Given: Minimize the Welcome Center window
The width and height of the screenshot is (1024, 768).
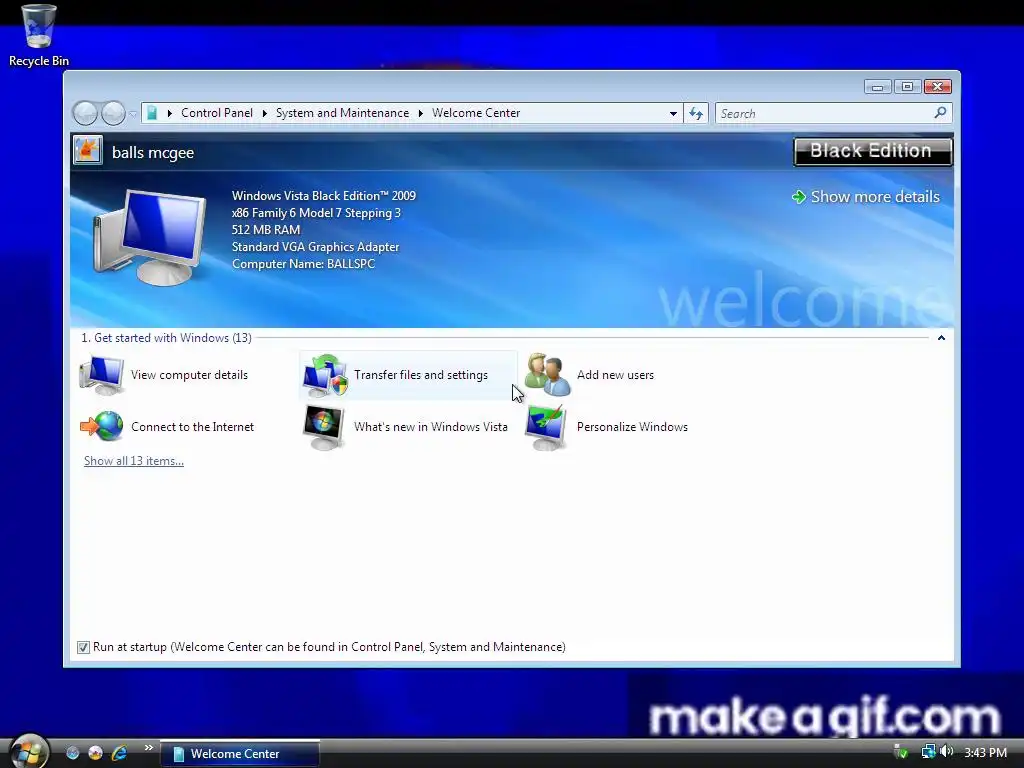Looking at the screenshot, I should pos(877,86).
